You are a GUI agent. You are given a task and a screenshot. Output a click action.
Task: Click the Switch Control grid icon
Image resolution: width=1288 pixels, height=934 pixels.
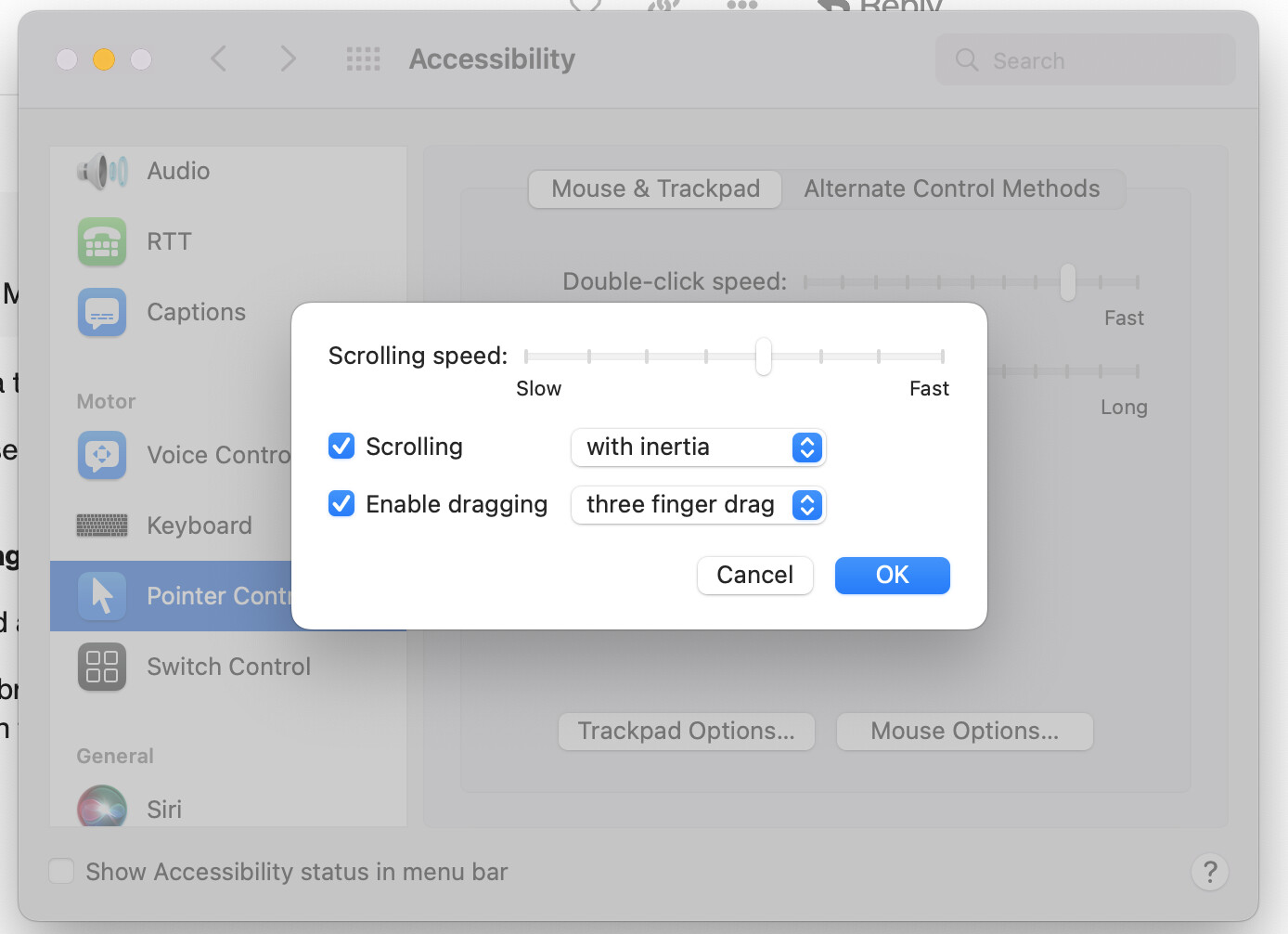[102, 667]
